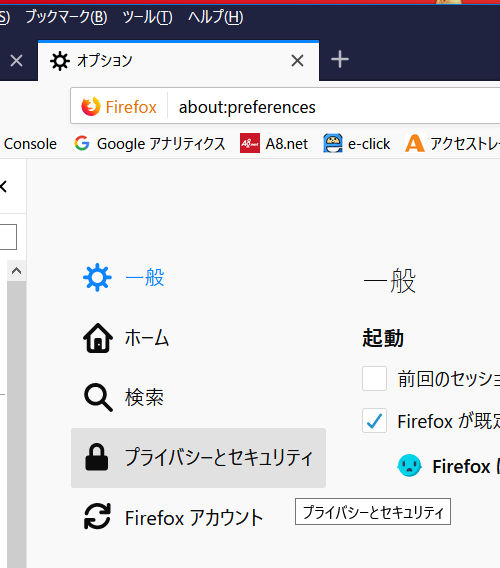Close the オプション tab

pyautogui.click(x=297, y=60)
